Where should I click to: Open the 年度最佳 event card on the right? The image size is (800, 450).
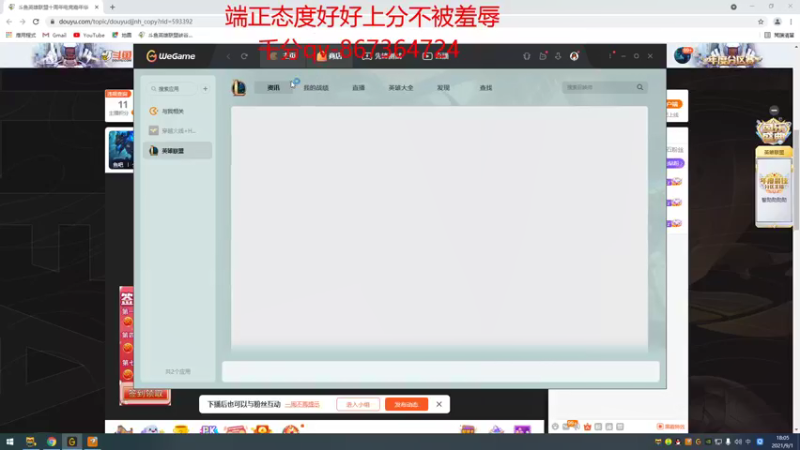coord(774,186)
